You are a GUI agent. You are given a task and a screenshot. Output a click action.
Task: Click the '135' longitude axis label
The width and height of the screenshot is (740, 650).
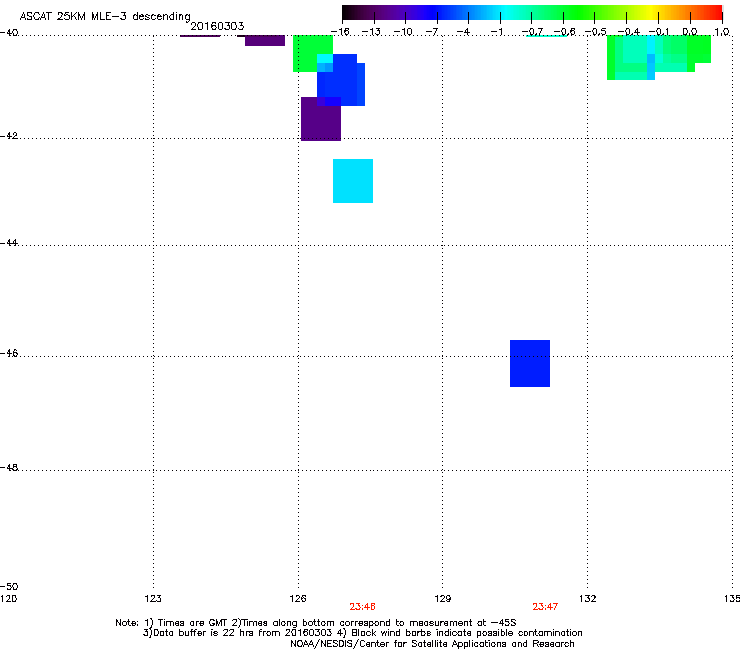click(x=732, y=599)
